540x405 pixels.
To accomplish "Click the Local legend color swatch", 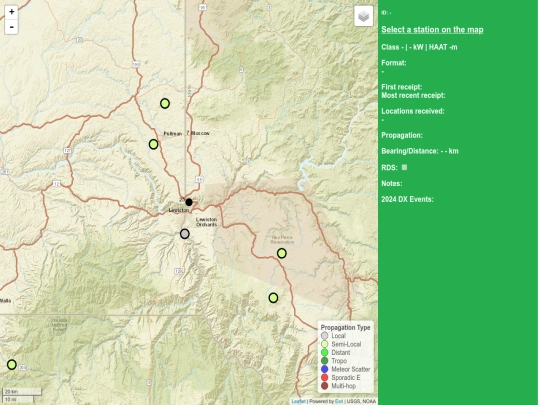I will pyautogui.click(x=324, y=336).
